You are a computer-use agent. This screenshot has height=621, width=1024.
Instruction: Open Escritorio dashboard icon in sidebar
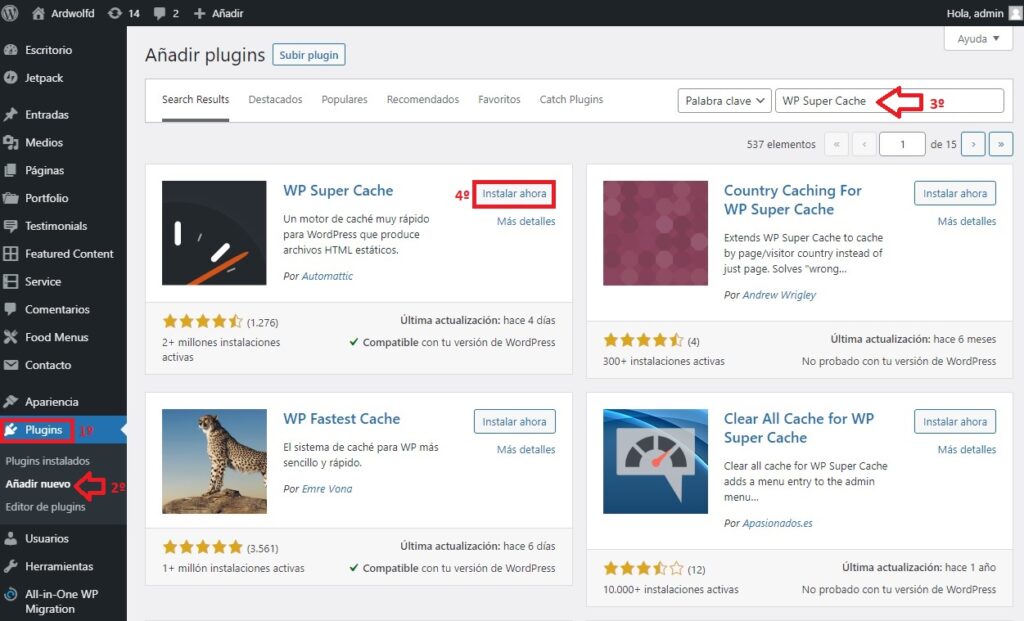[x=10, y=50]
